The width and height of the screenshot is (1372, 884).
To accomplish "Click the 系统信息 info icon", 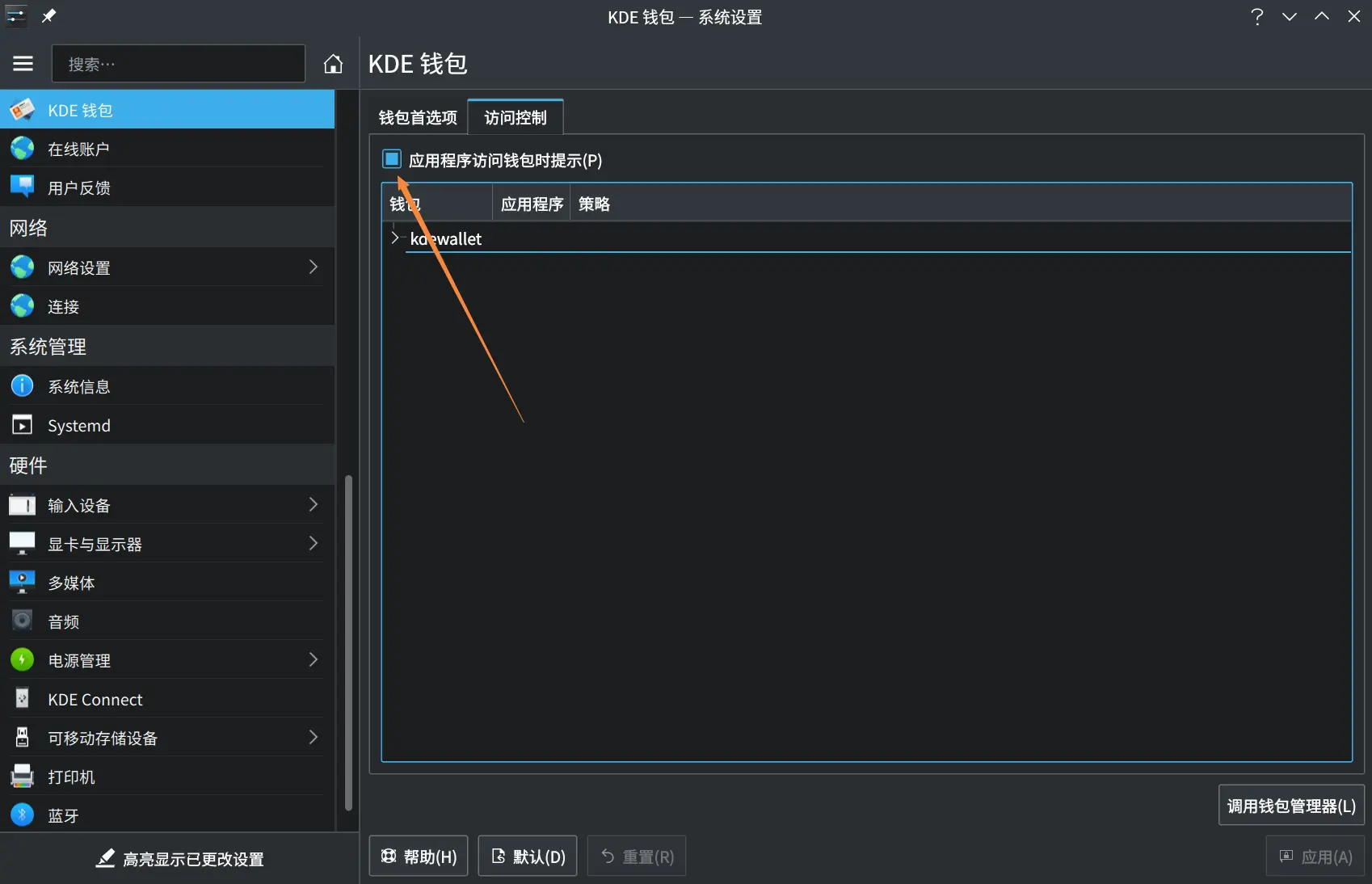I will click(x=23, y=385).
